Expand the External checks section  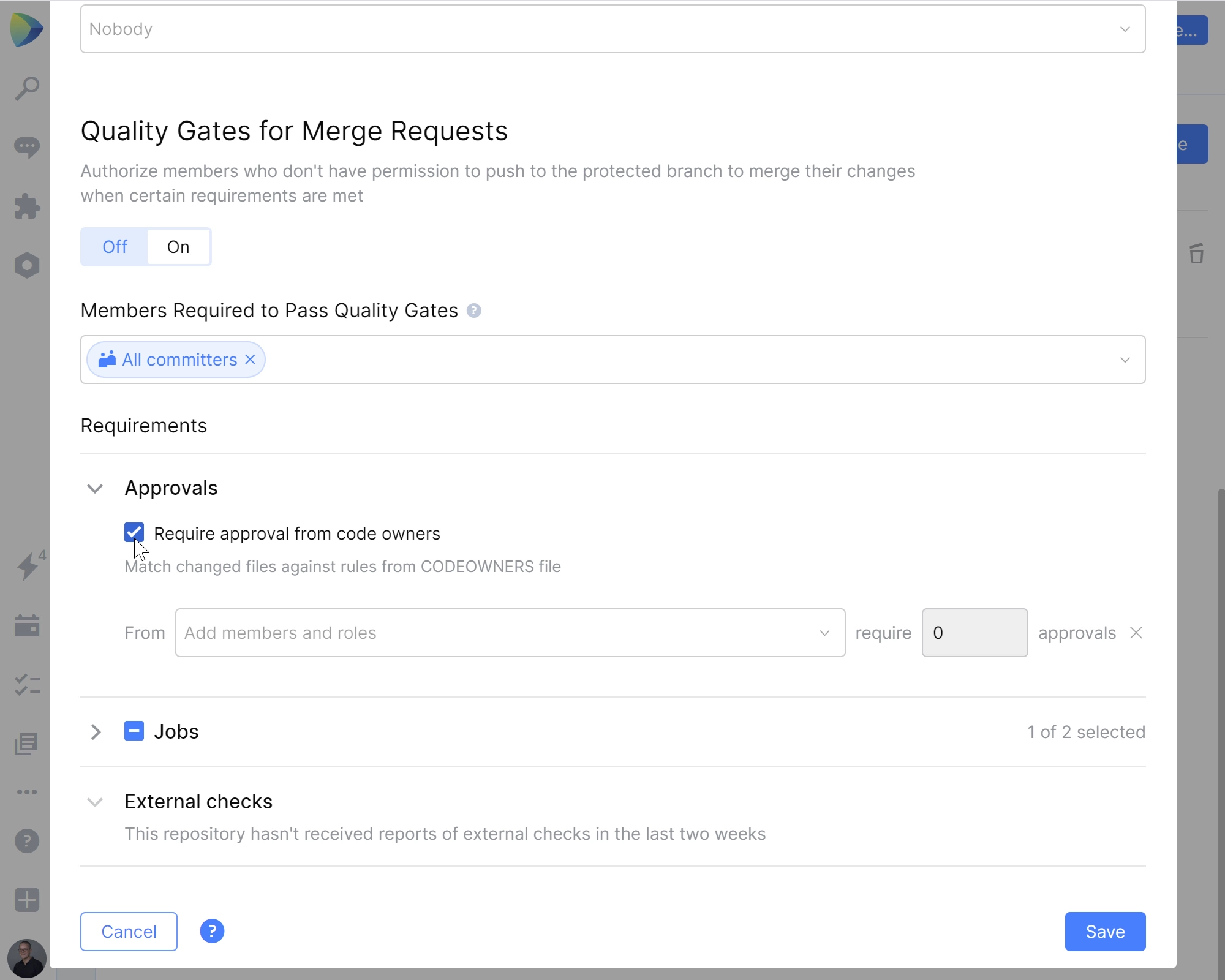(x=96, y=802)
